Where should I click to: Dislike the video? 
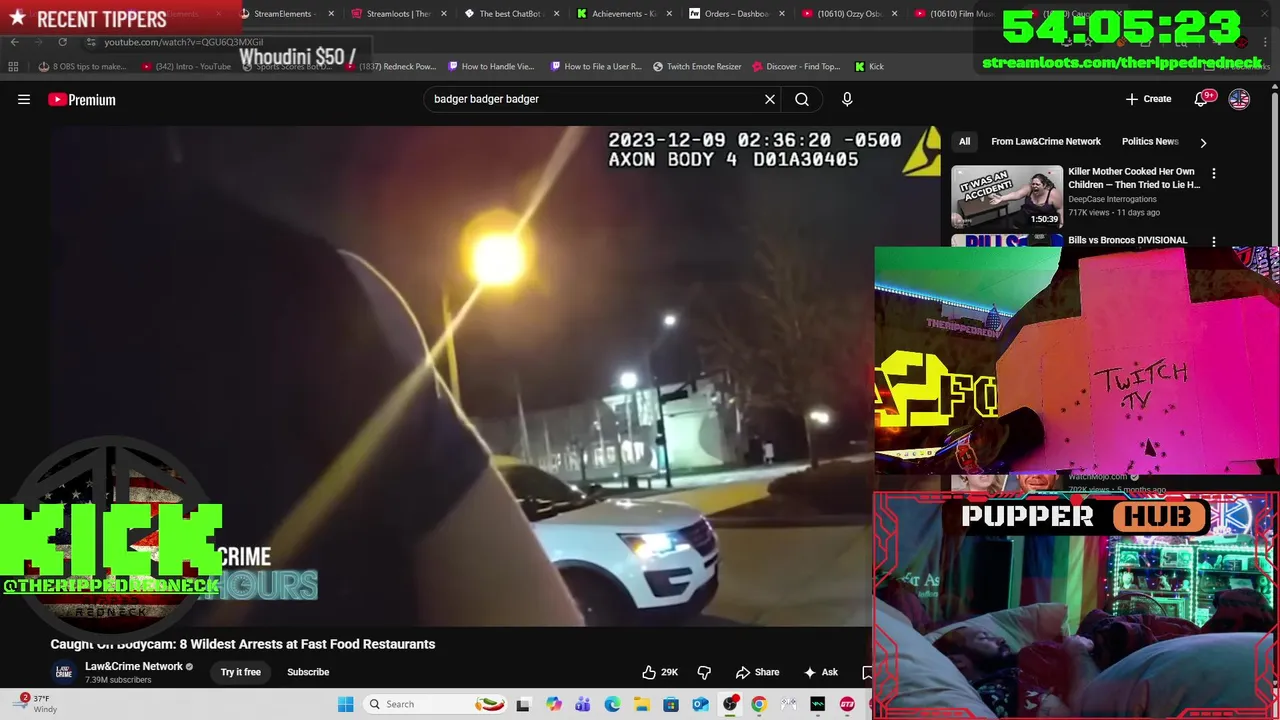[x=704, y=672]
